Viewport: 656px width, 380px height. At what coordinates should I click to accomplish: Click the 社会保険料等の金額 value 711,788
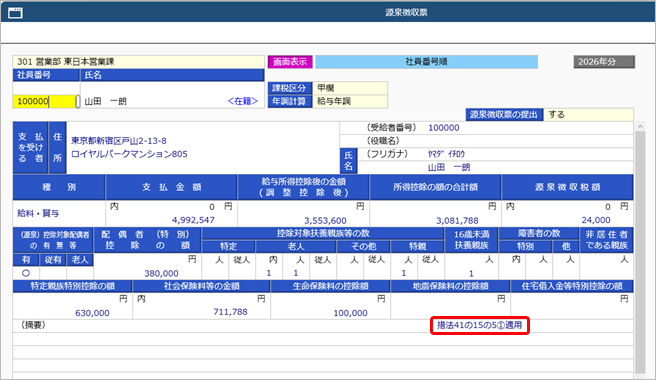[231, 312]
